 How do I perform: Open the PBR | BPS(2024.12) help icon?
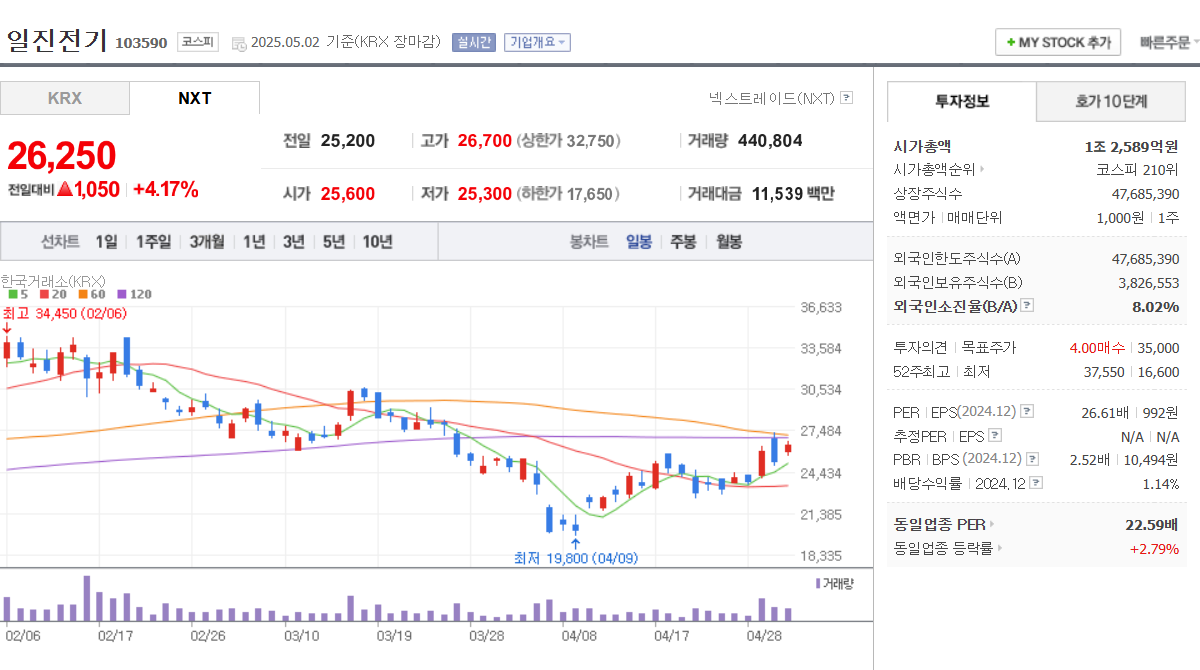click(1031, 460)
